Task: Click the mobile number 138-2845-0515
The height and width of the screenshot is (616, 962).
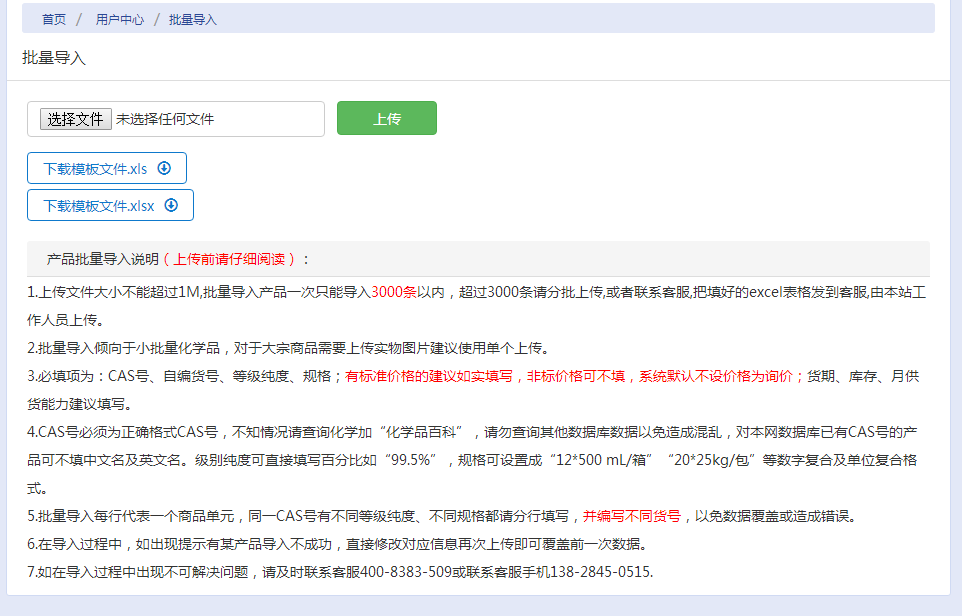Action: (603, 572)
